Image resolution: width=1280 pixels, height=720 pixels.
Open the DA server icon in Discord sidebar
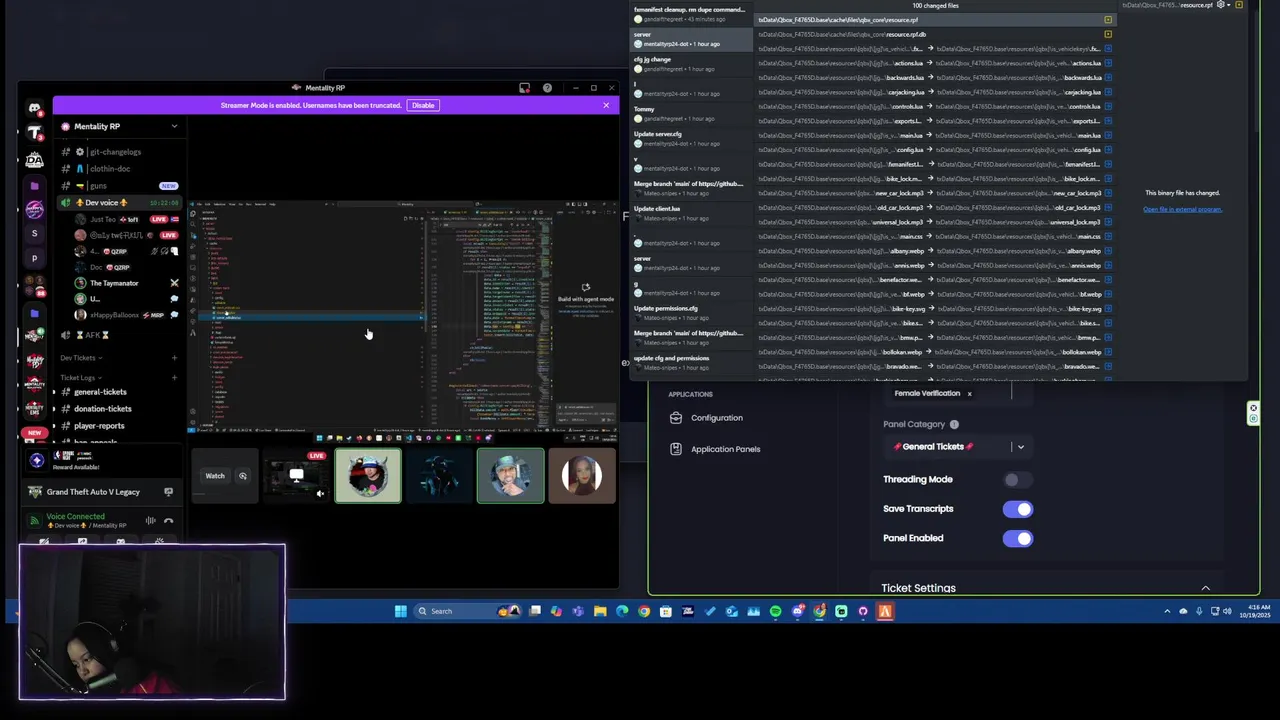coord(35,160)
